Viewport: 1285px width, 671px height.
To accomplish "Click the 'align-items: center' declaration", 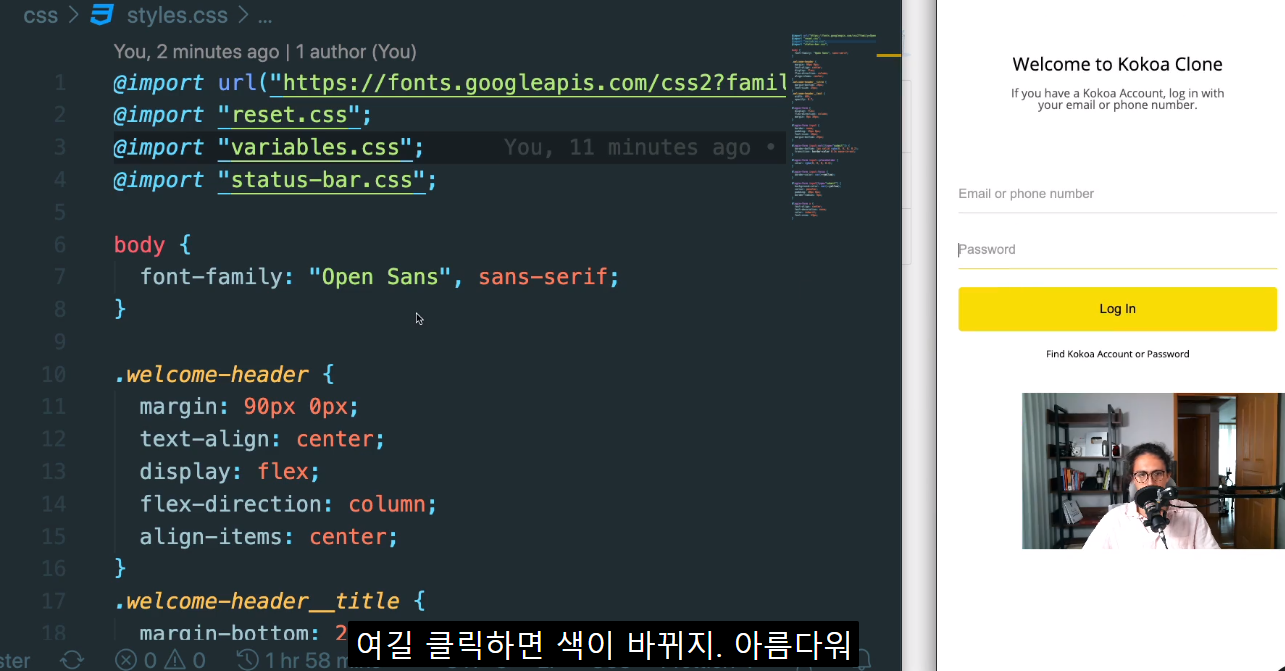I will tap(269, 537).
